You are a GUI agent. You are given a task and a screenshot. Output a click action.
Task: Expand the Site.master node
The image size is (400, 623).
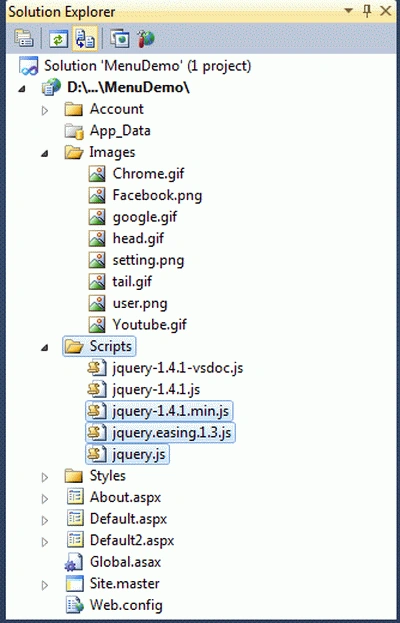point(45,585)
